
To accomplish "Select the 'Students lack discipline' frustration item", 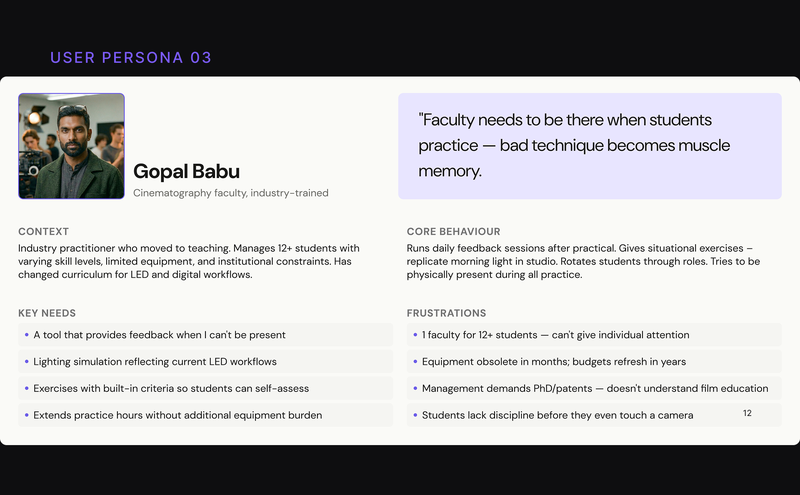I will point(557,415).
